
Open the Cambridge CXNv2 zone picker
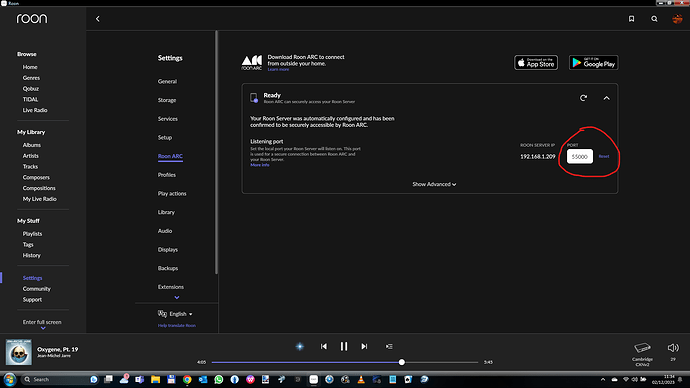[x=642, y=354]
